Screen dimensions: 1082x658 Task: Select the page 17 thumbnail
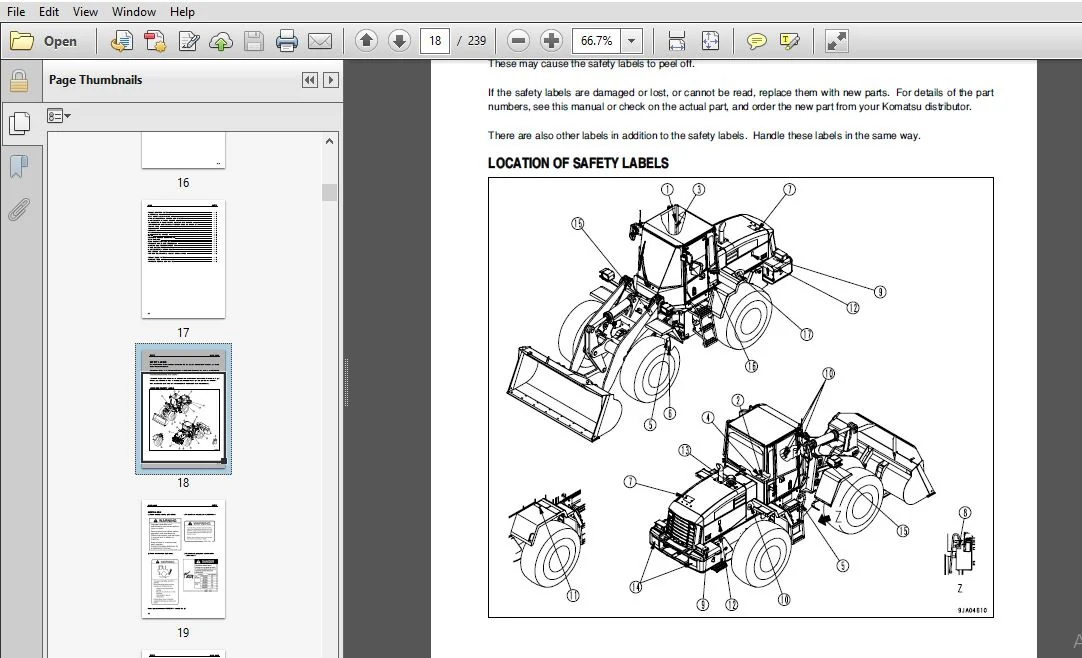click(x=183, y=259)
